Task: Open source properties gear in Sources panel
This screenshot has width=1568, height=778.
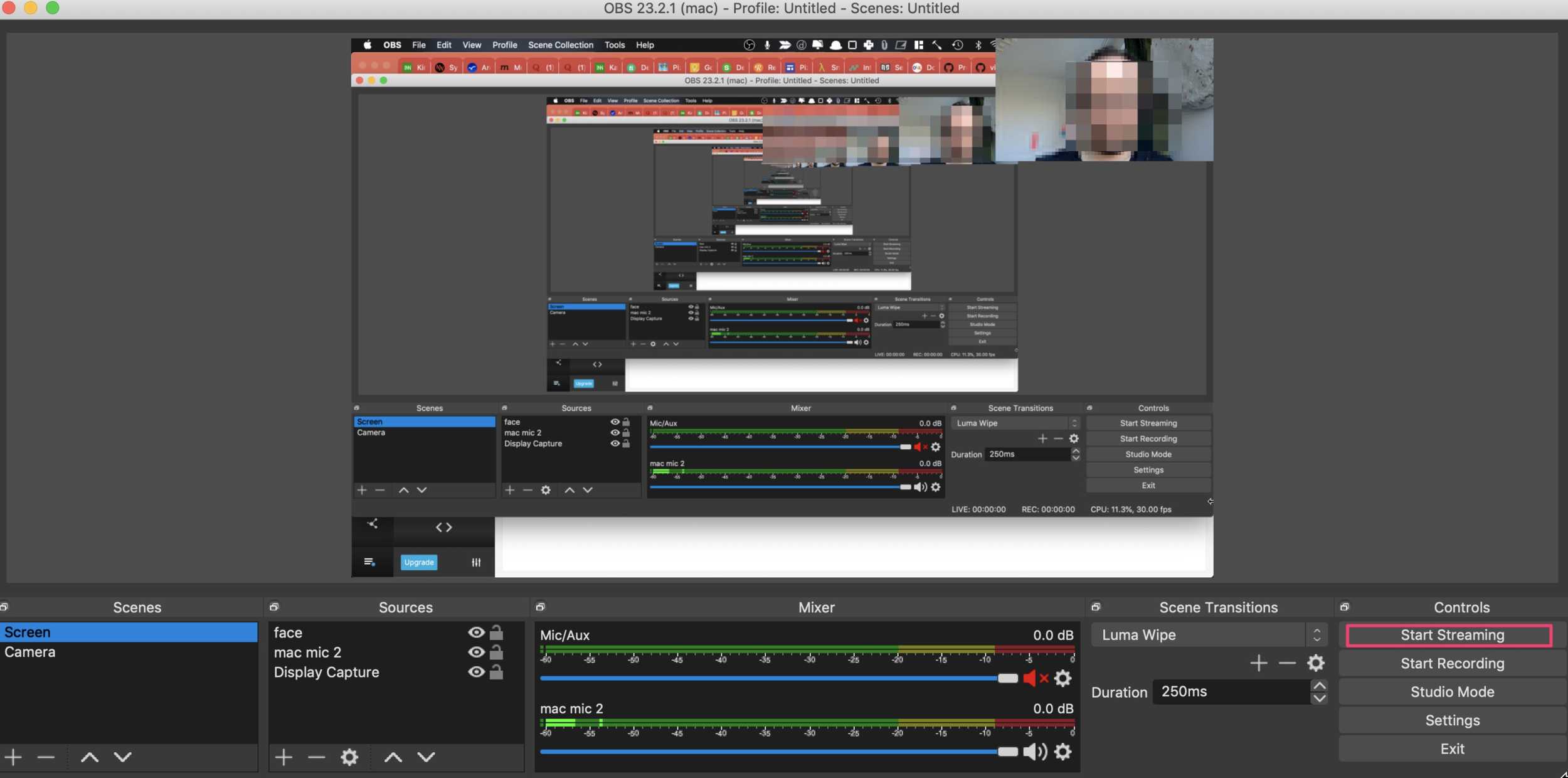Action: (349, 757)
